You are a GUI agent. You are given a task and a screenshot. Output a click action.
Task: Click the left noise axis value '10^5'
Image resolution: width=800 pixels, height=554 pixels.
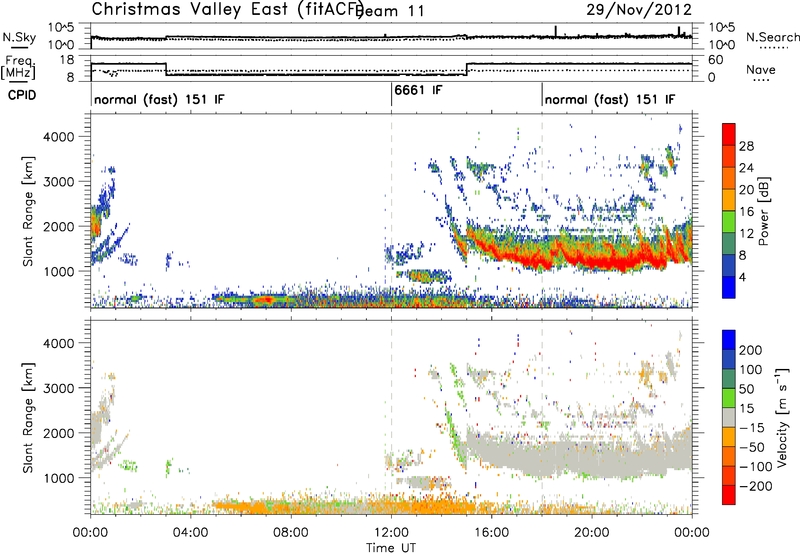point(61,28)
